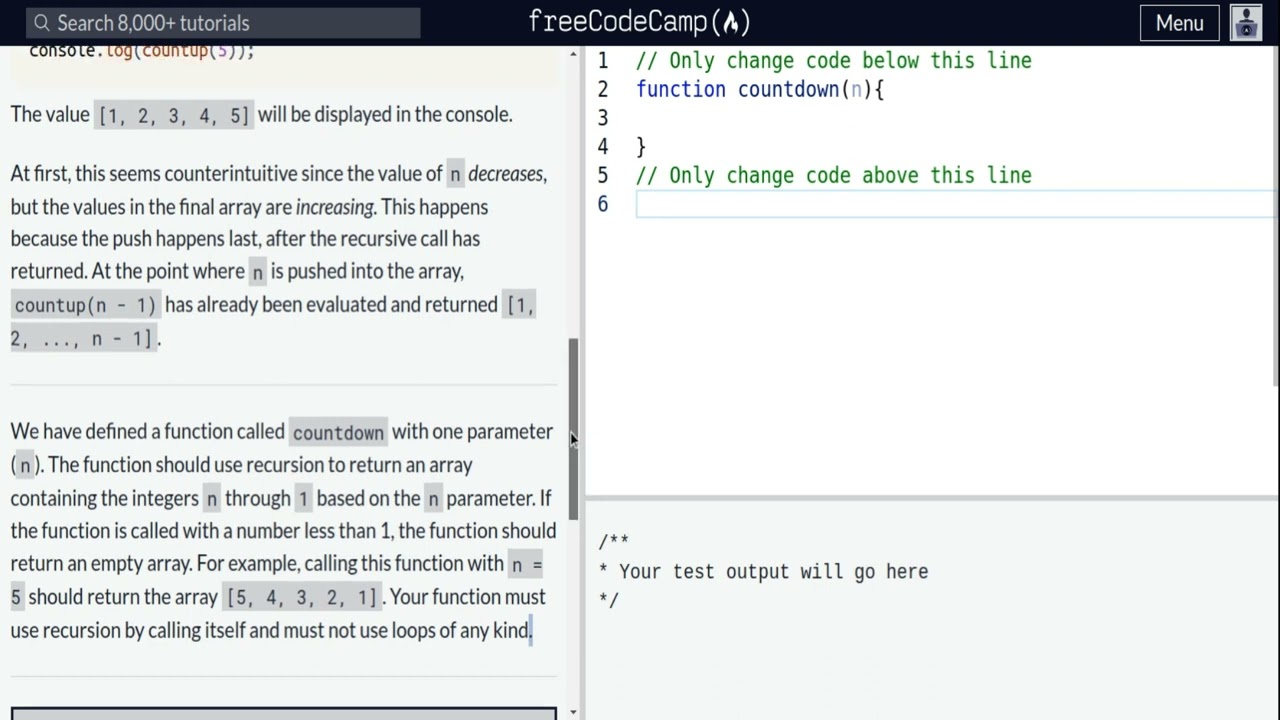
Task: Click line number 2 in editor gutter
Action: [x=602, y=89]
